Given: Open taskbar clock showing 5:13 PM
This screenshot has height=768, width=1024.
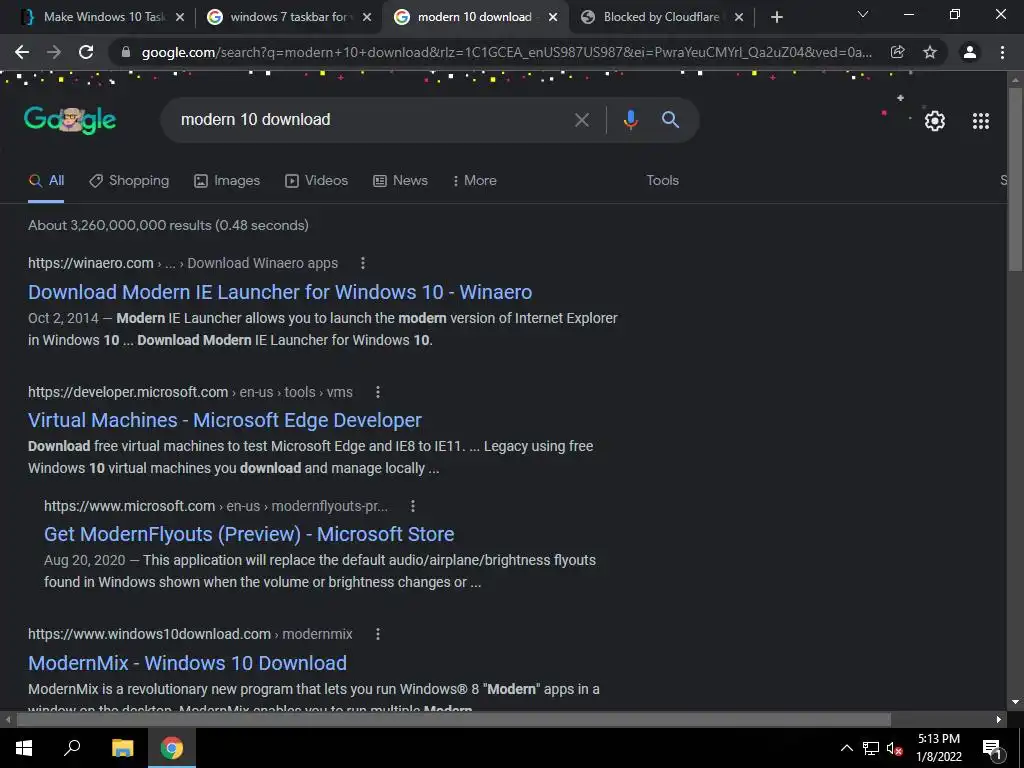Looking at the screenshot, I should point(939,748).
